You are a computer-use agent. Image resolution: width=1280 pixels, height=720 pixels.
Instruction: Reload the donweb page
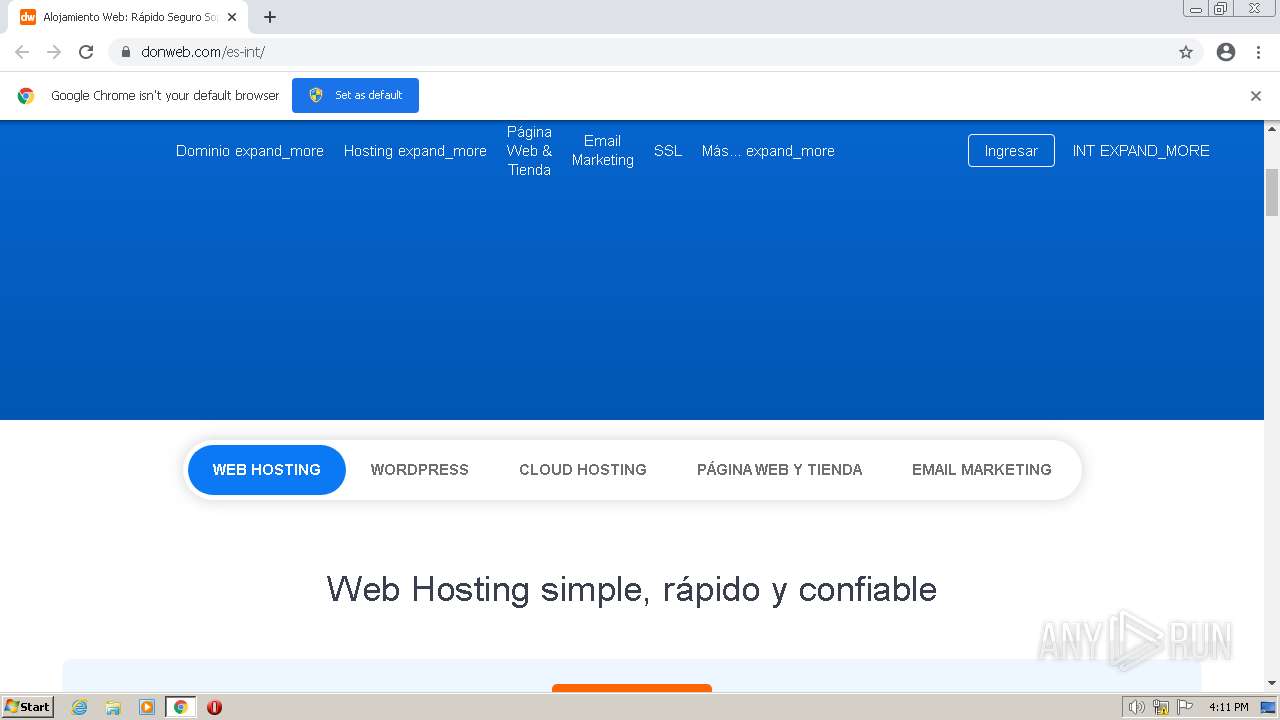pyautogui.click(x=86, y=52)
